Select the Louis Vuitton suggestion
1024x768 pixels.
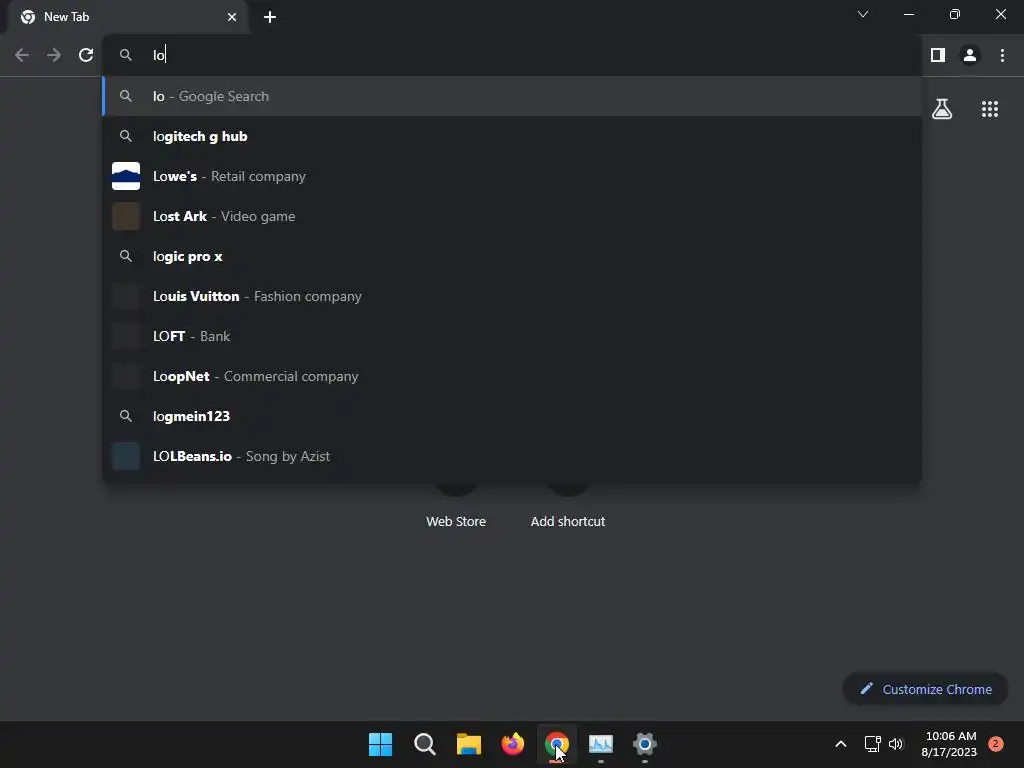click(512, 296)
